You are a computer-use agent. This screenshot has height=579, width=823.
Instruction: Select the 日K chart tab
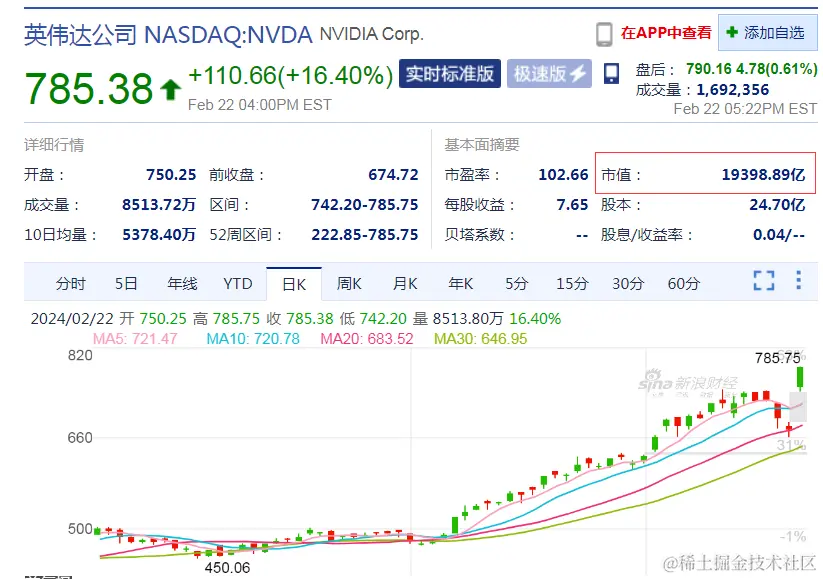coord(294,284)
